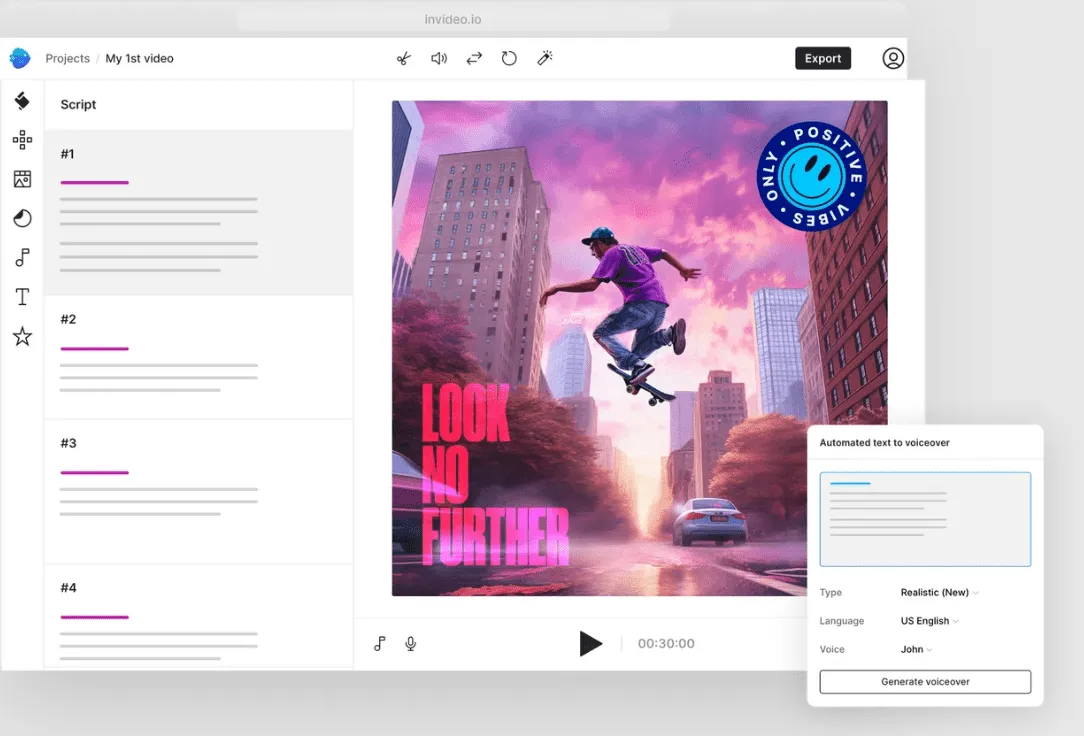
Task: Open the grid layout sidebar icon
Action: click(22, 140)
